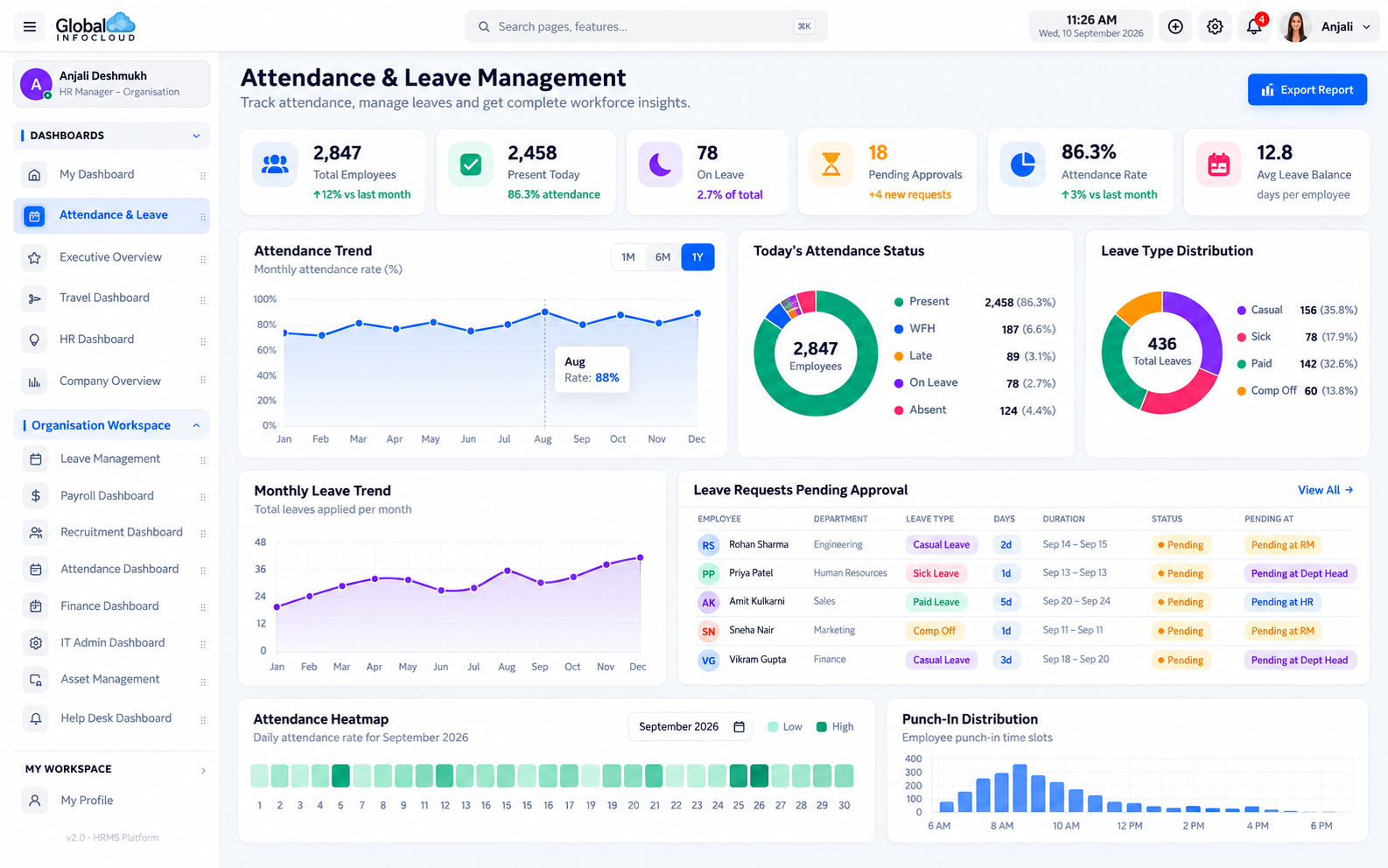Screen dimensions: 1388x868
Task: Click the Travel Dashboard plane icon
Action: tap(34, 298)
